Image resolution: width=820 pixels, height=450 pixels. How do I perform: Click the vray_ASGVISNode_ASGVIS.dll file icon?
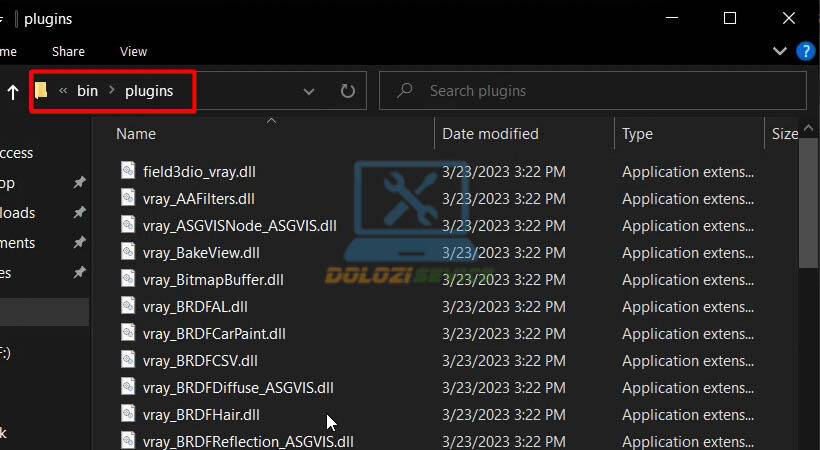[128, 224]
